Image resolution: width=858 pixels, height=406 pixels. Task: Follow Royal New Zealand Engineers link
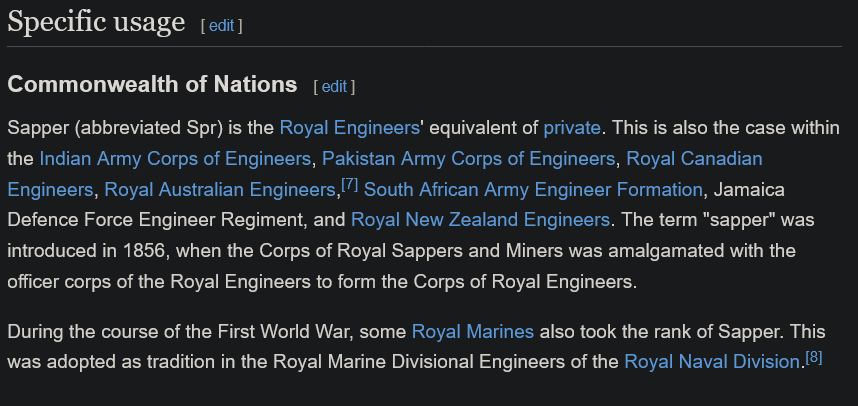click(x=480, y=220)
